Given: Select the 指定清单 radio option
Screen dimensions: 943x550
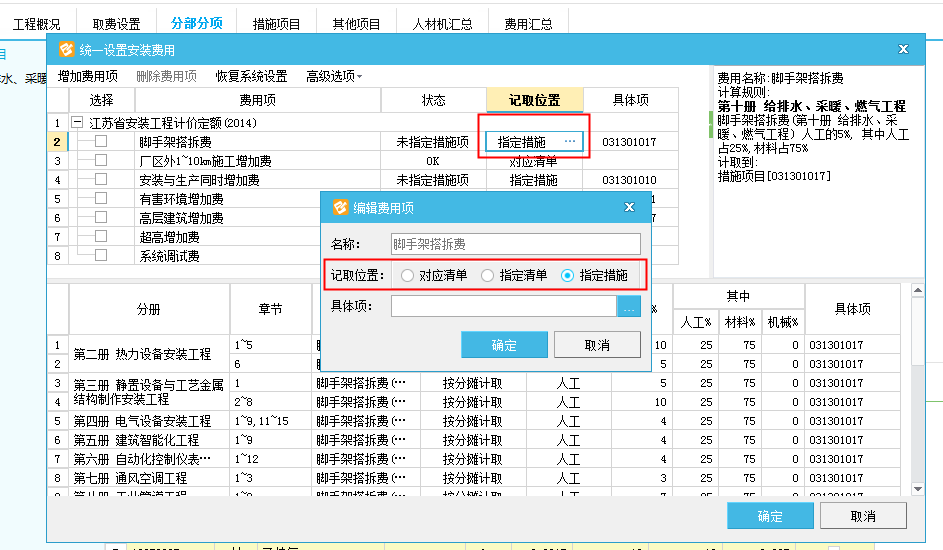Looking at the screenshot, I should (x=487, y=275).
